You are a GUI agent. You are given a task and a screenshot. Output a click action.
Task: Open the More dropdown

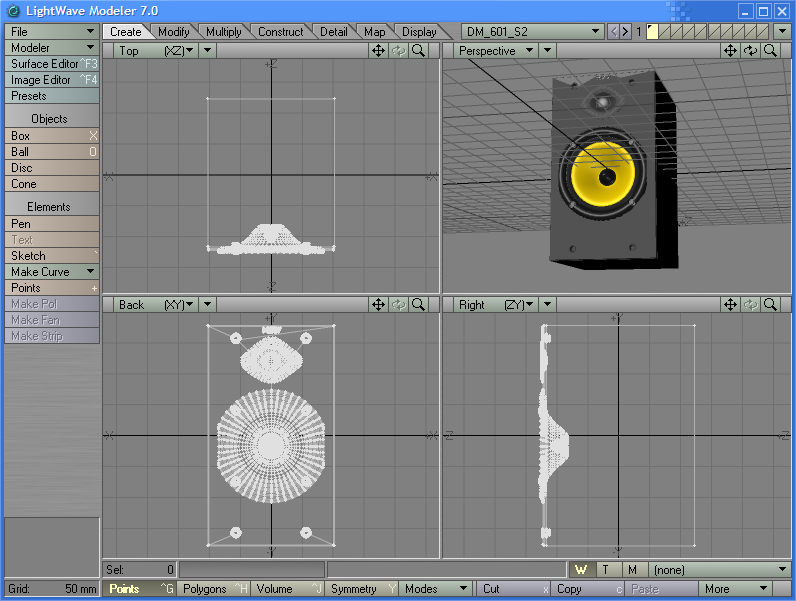[x=735, y=589]
